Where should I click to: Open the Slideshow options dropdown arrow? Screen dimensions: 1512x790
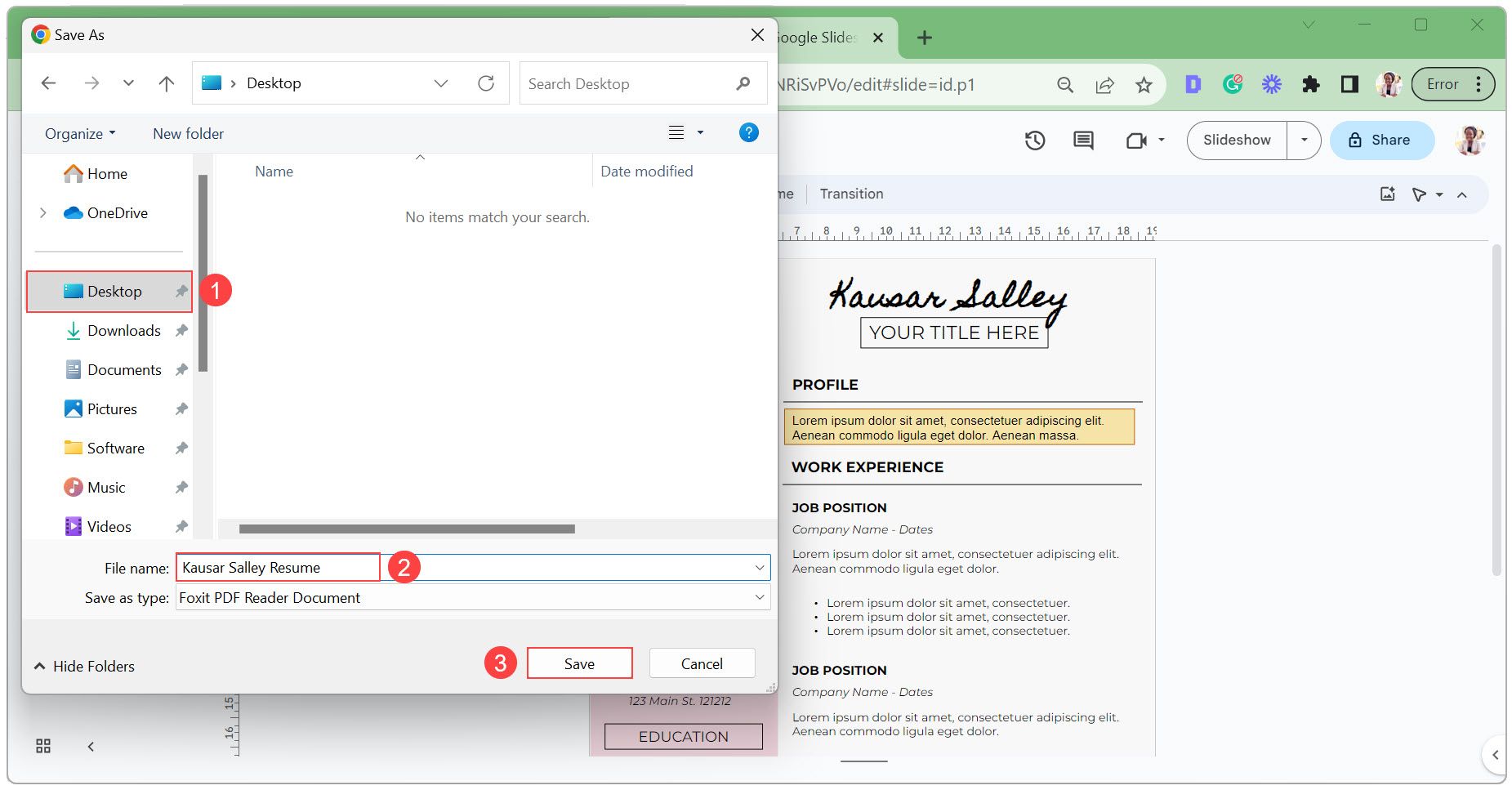click(1303, 140)
